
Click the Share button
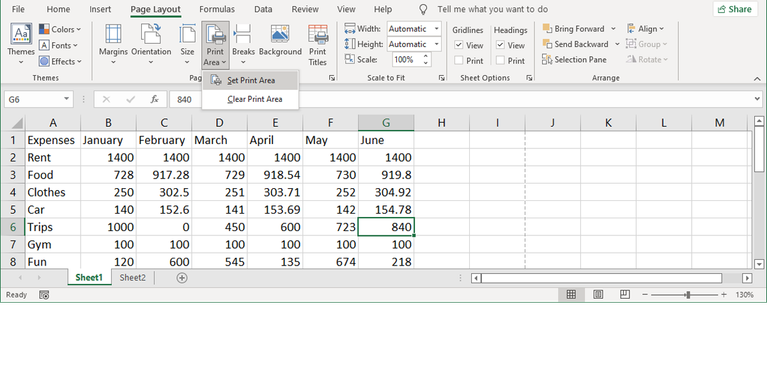point(735,9)
